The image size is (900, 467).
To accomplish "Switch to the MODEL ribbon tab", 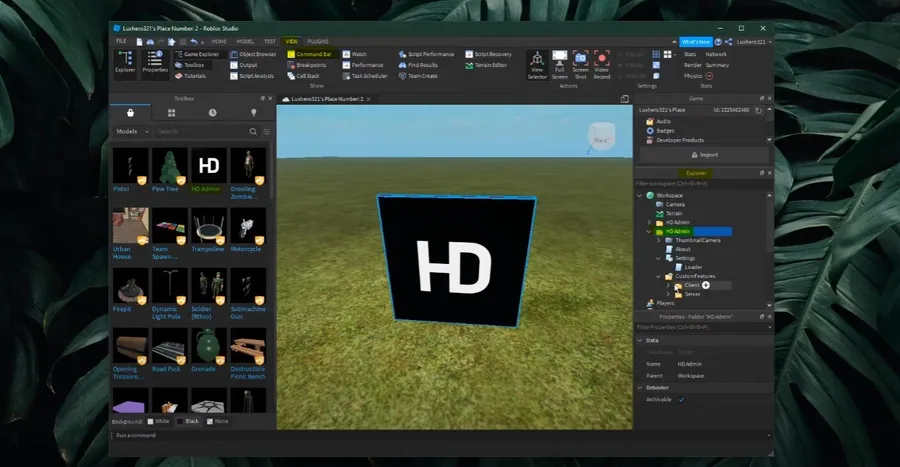I will point(245,41).
